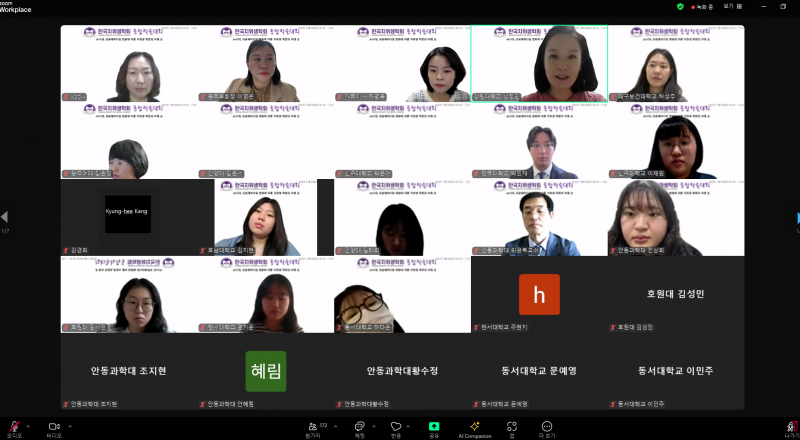The image size is (800, 440).
Task: Expand the chat options caret
Action: tap(373, 422)
